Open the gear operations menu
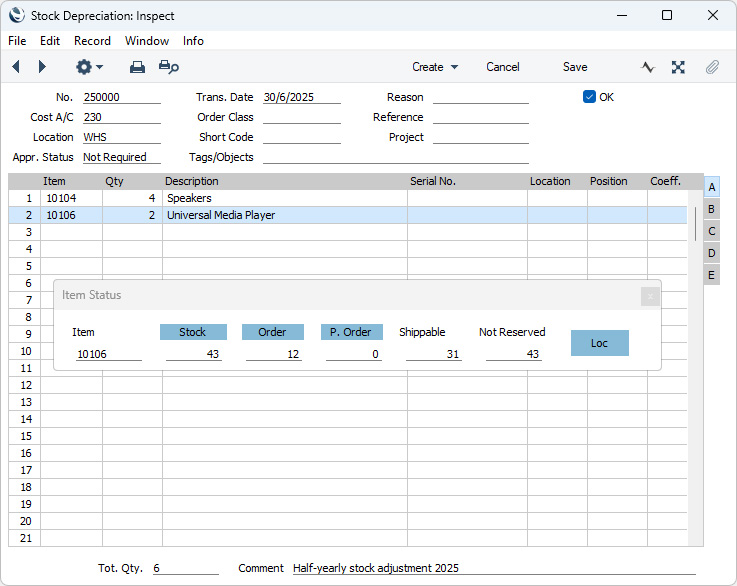The image size is (737, 586). coord(89,67)
